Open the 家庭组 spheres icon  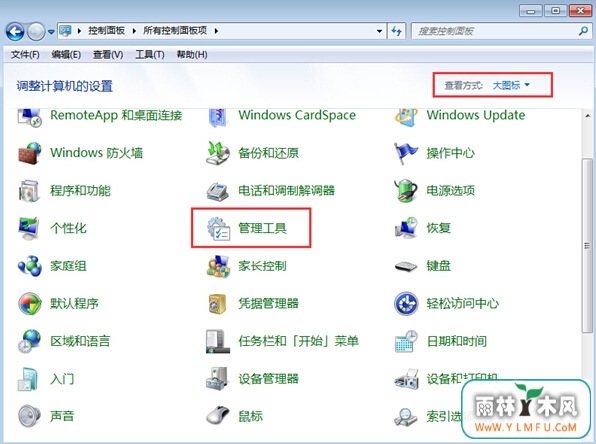click(30, 266)
